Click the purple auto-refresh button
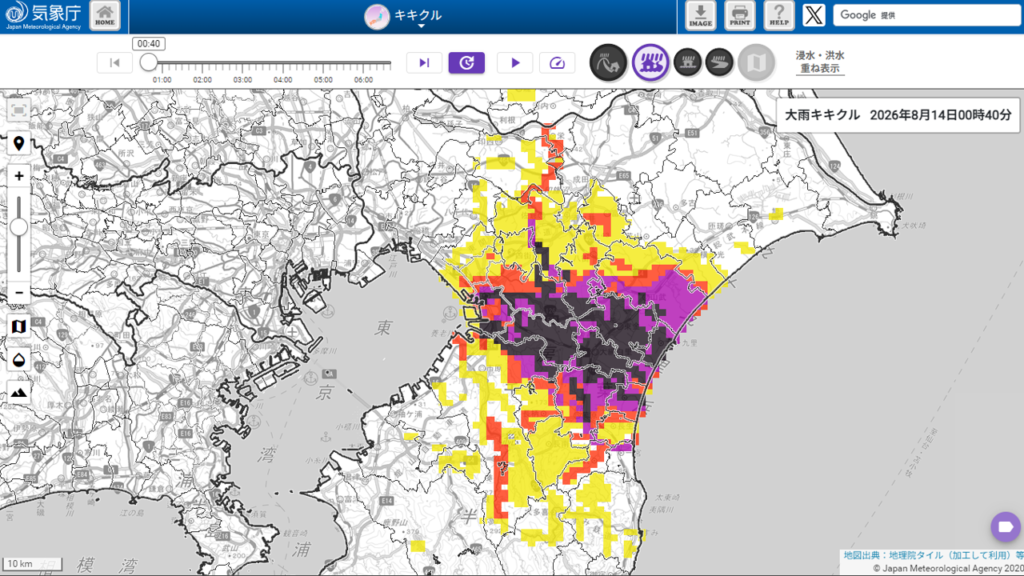Viewport: 1024px width, 576px height. 466,63
